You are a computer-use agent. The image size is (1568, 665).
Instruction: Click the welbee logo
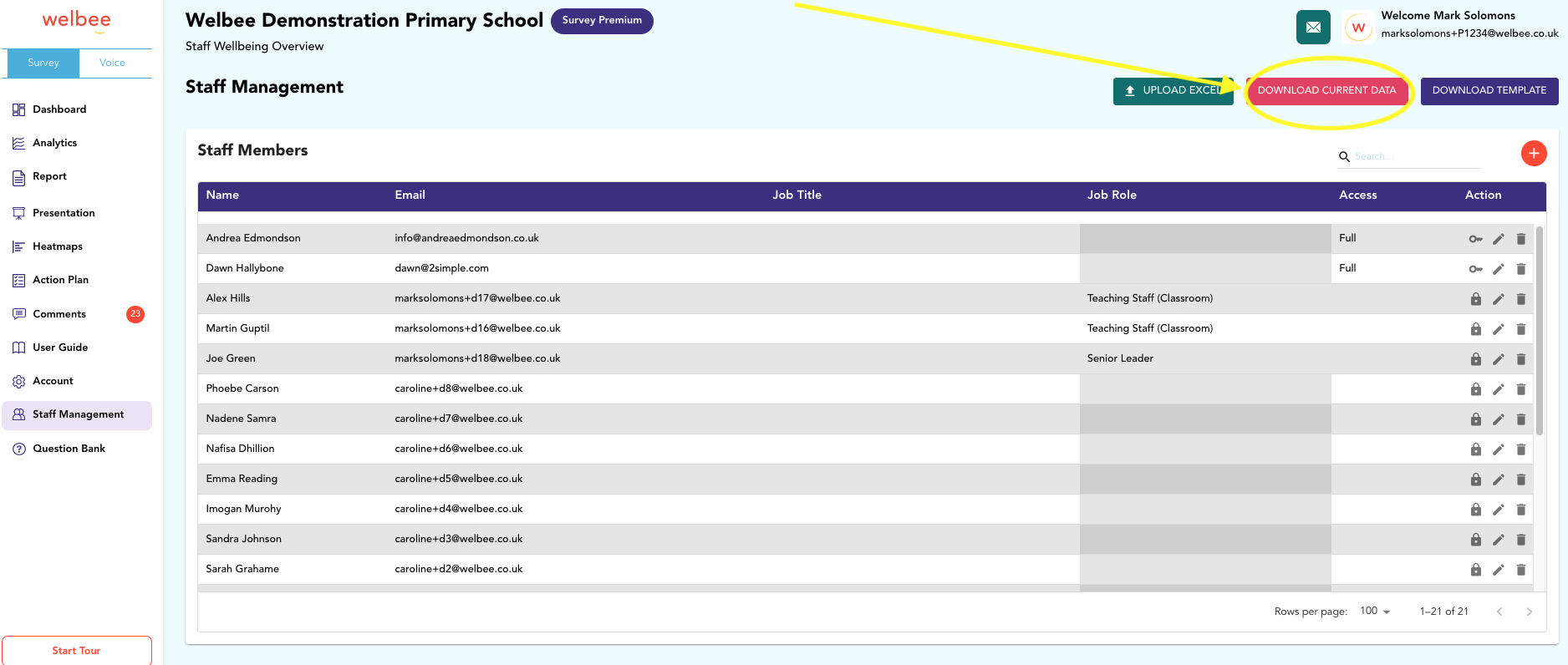tap(77, 21)
